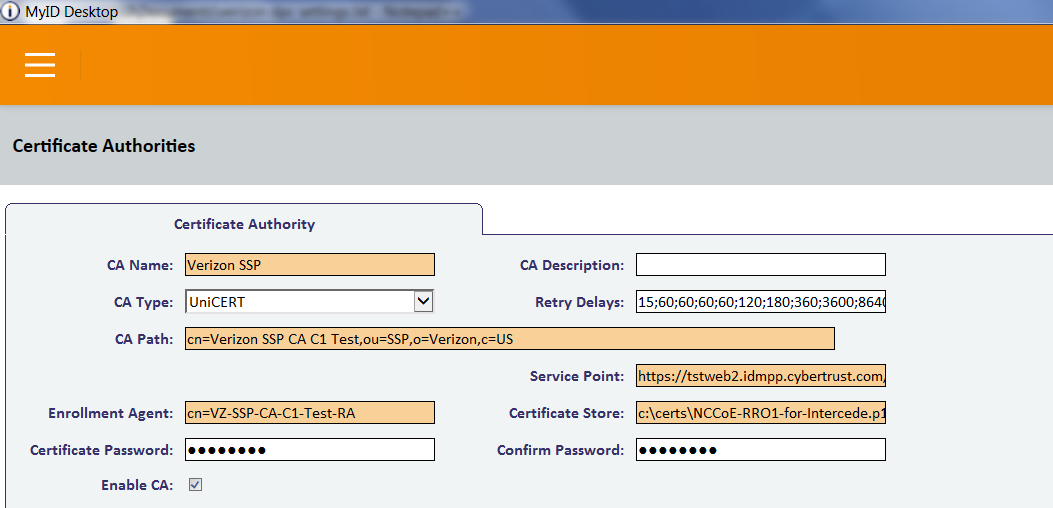
Task: Click the CA Name field
Action: point(310,265)
